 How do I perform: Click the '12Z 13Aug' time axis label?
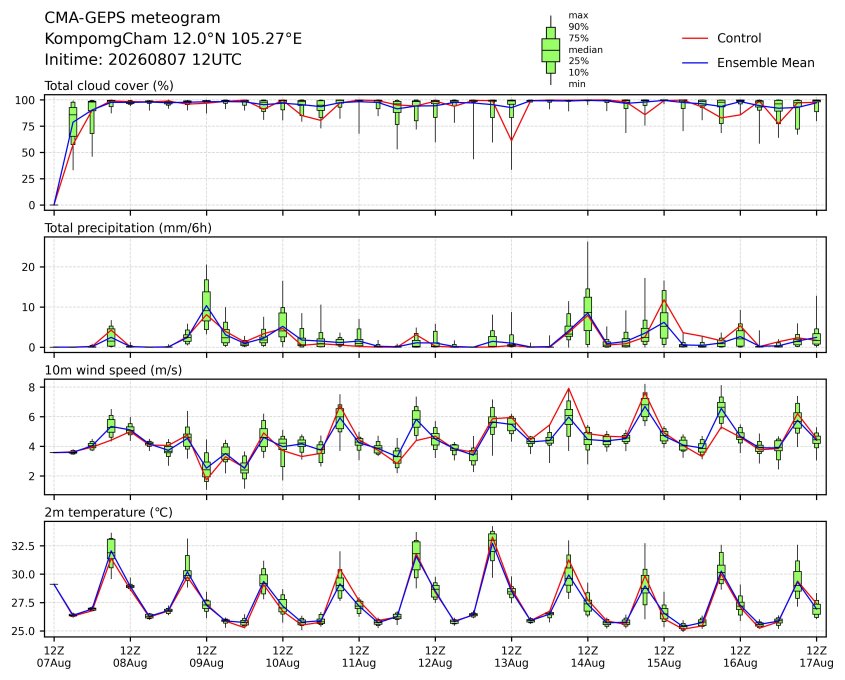point(511,656)
